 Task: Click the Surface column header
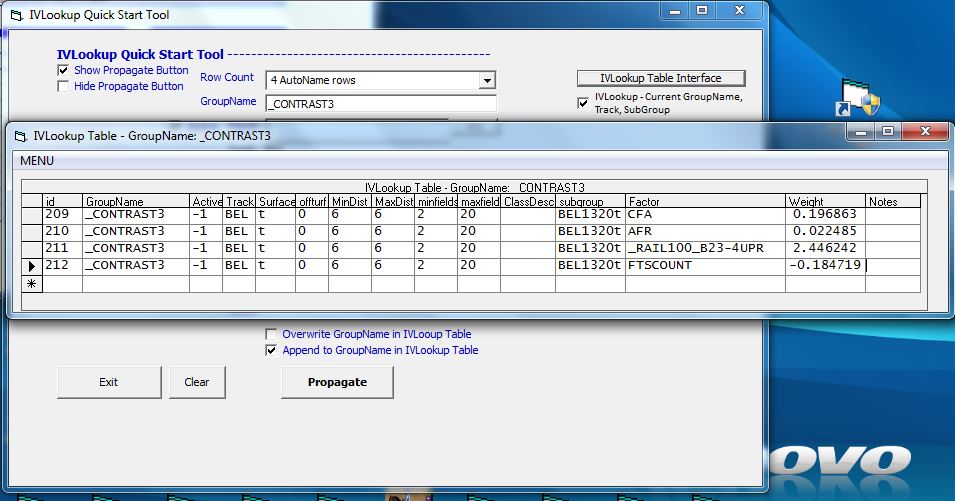point(276,201)
